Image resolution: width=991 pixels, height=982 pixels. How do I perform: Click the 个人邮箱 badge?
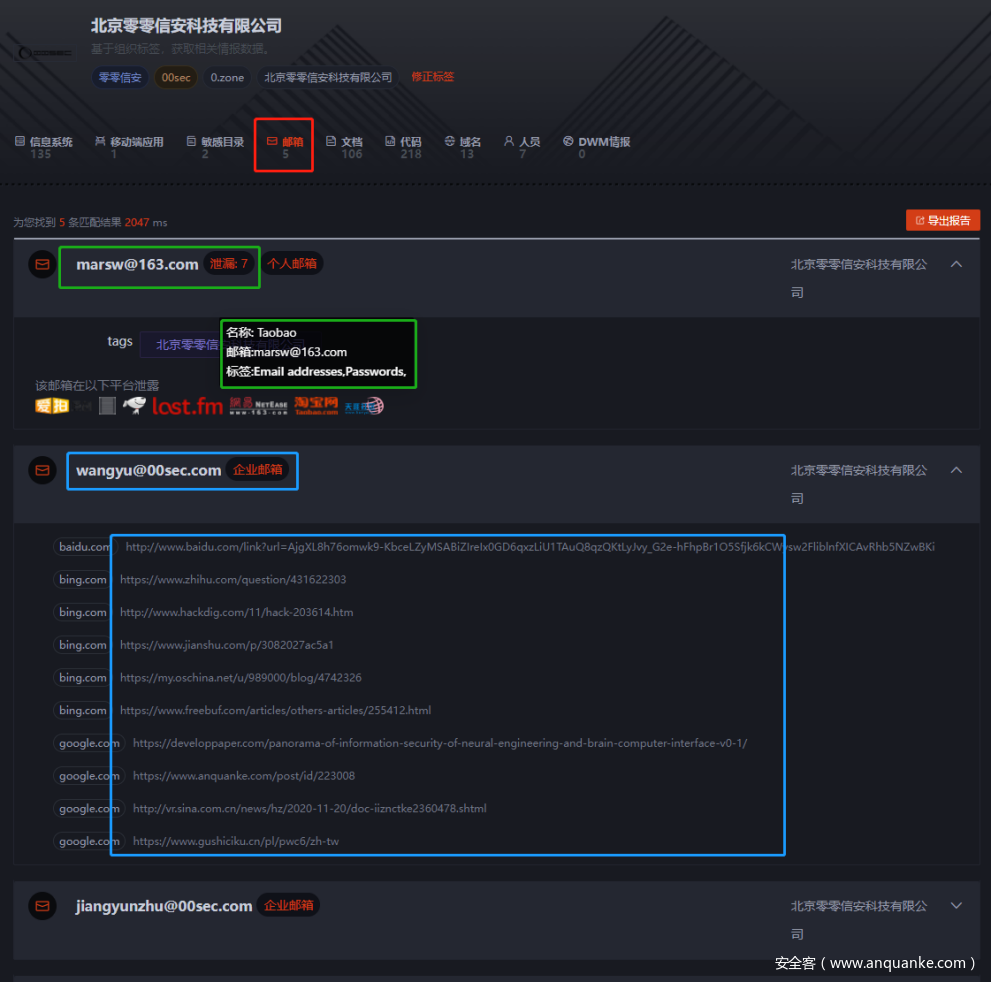click(292, 264)
